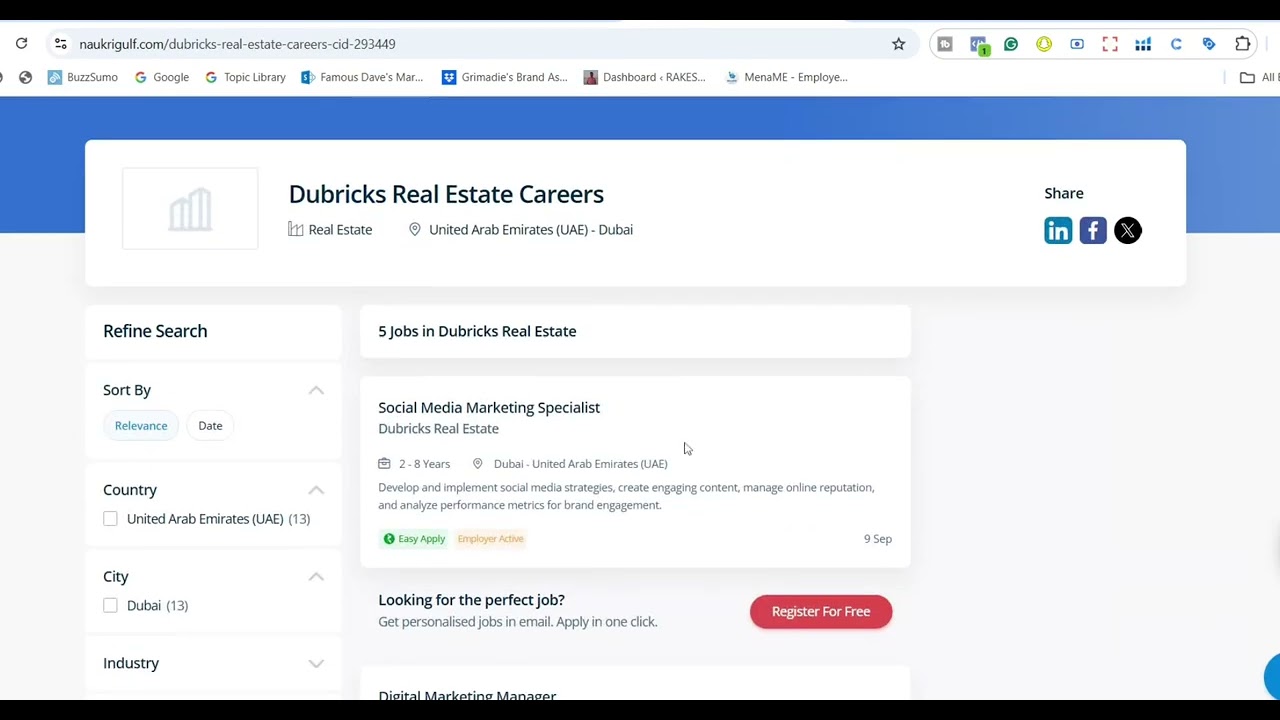Image resolution: width=1280 pixels, height=720 pixels.
Task: Check United Arab Emirates (UAE) country filter
Action: tap(110, 519)
